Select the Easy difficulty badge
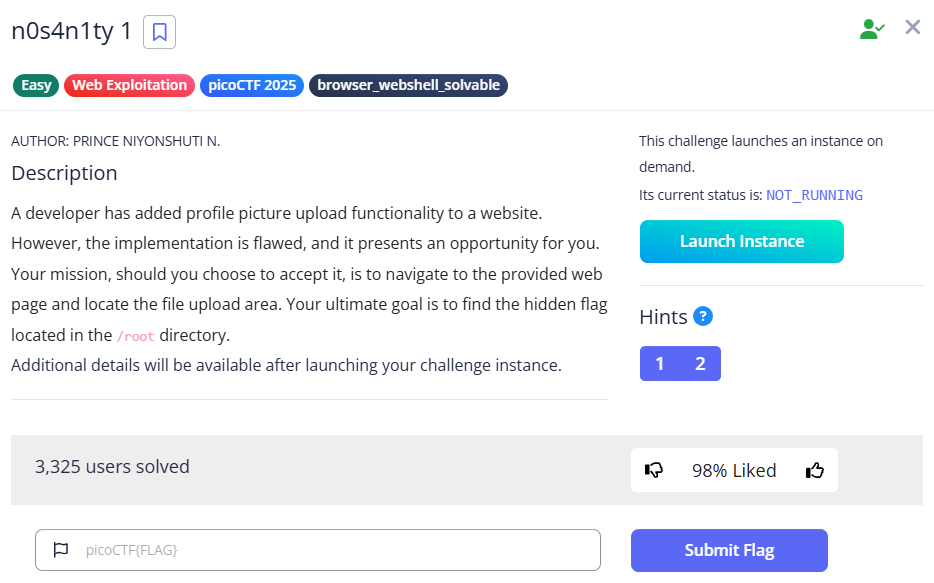The image size is (934, 583). pos(35,85)
